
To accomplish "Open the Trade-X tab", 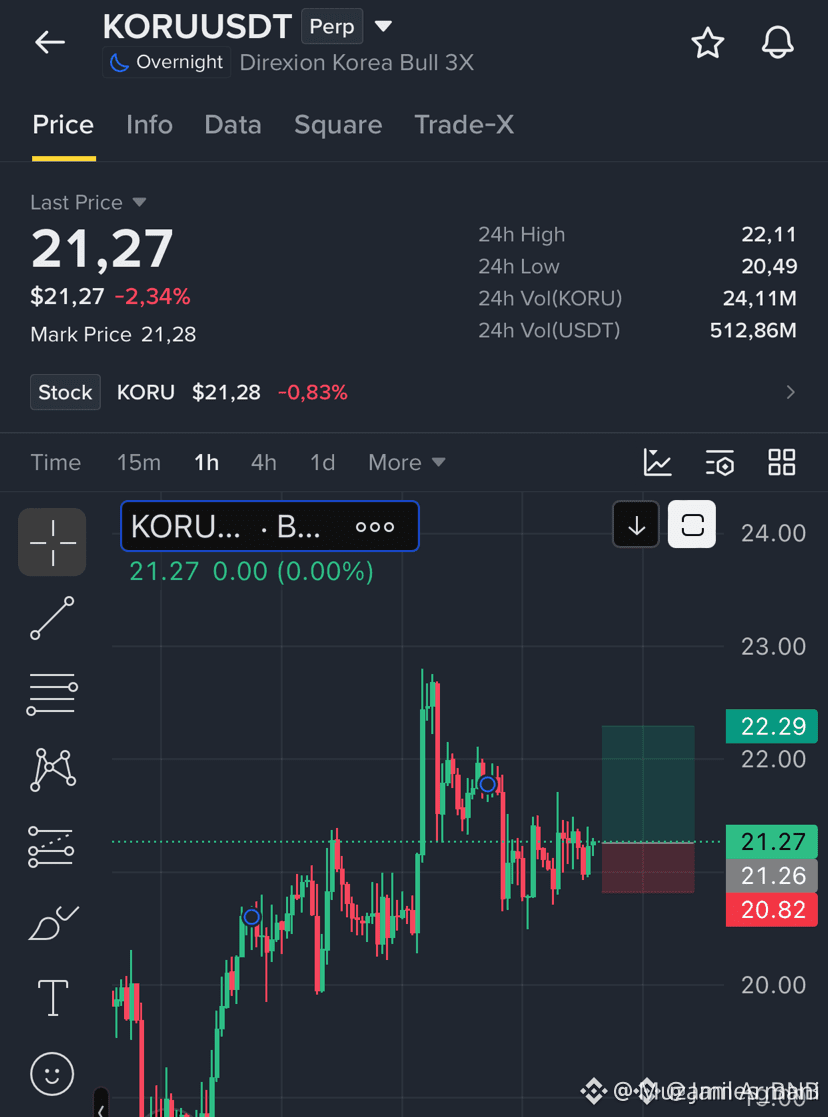I will [x=464, y=125].
